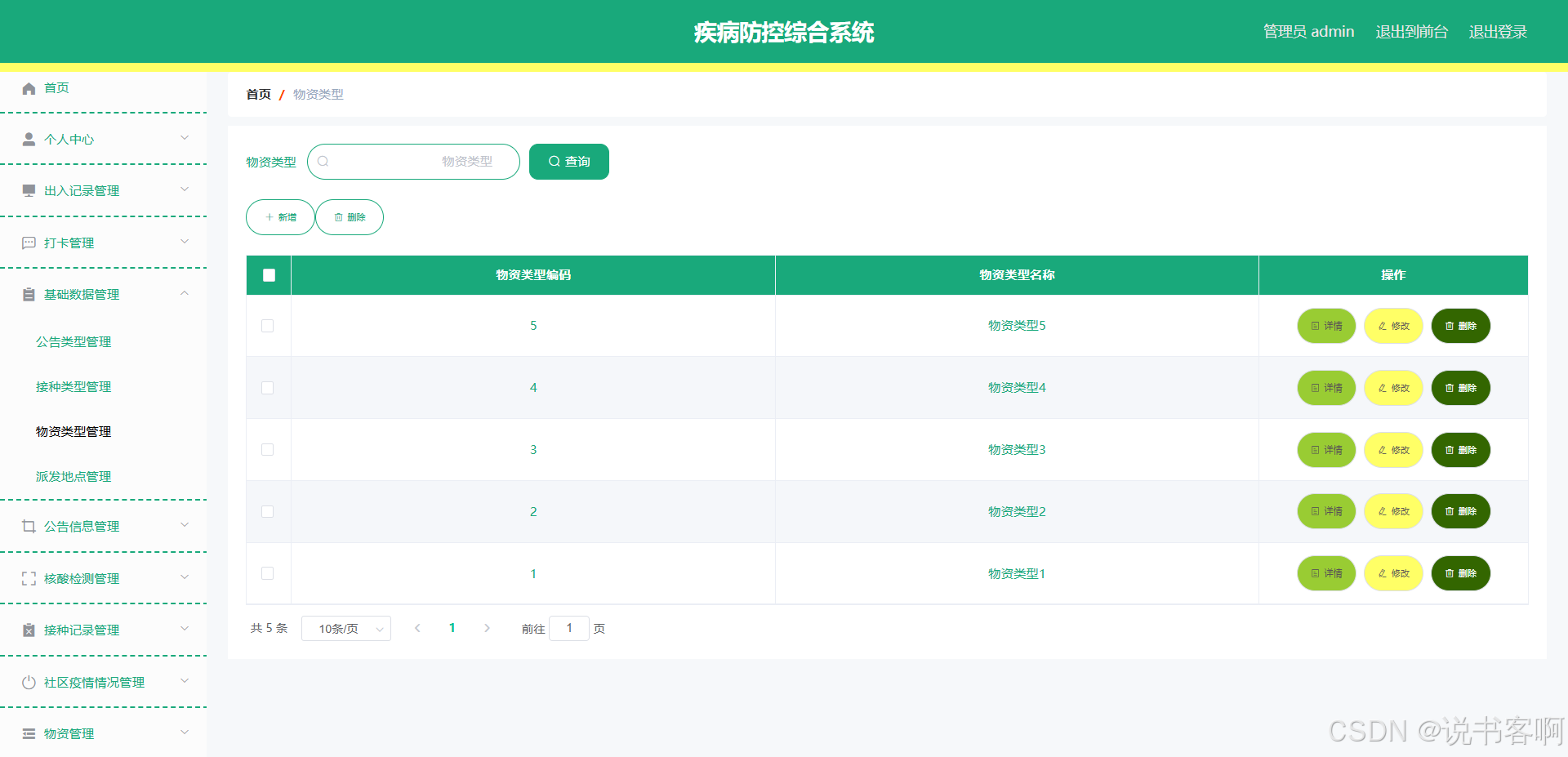The image size is (1568, 757).
Task: Open 详情 for 物资类型5 row
Action: (1326, 326)
